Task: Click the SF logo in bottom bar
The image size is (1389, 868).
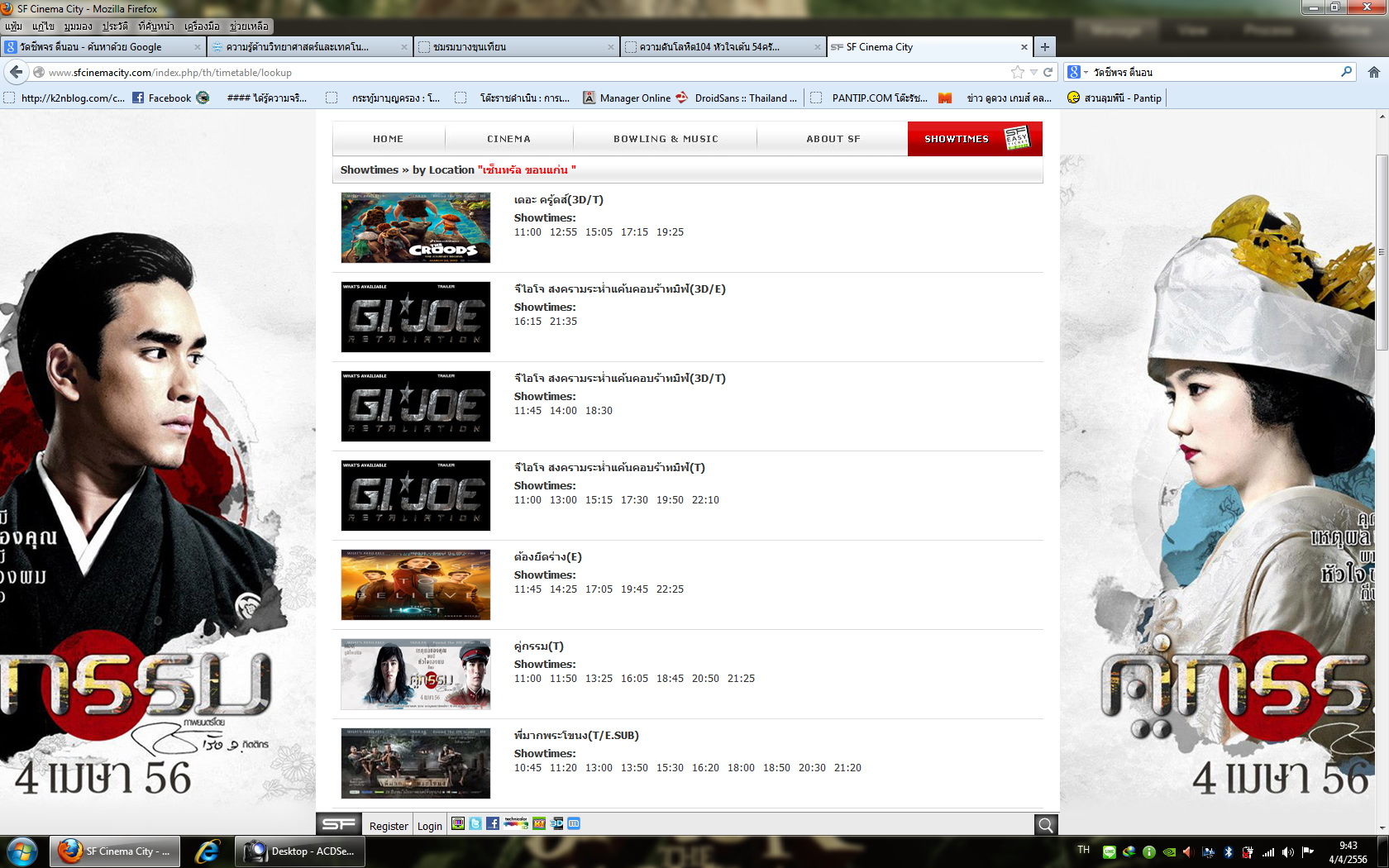Action: (339, 824)
